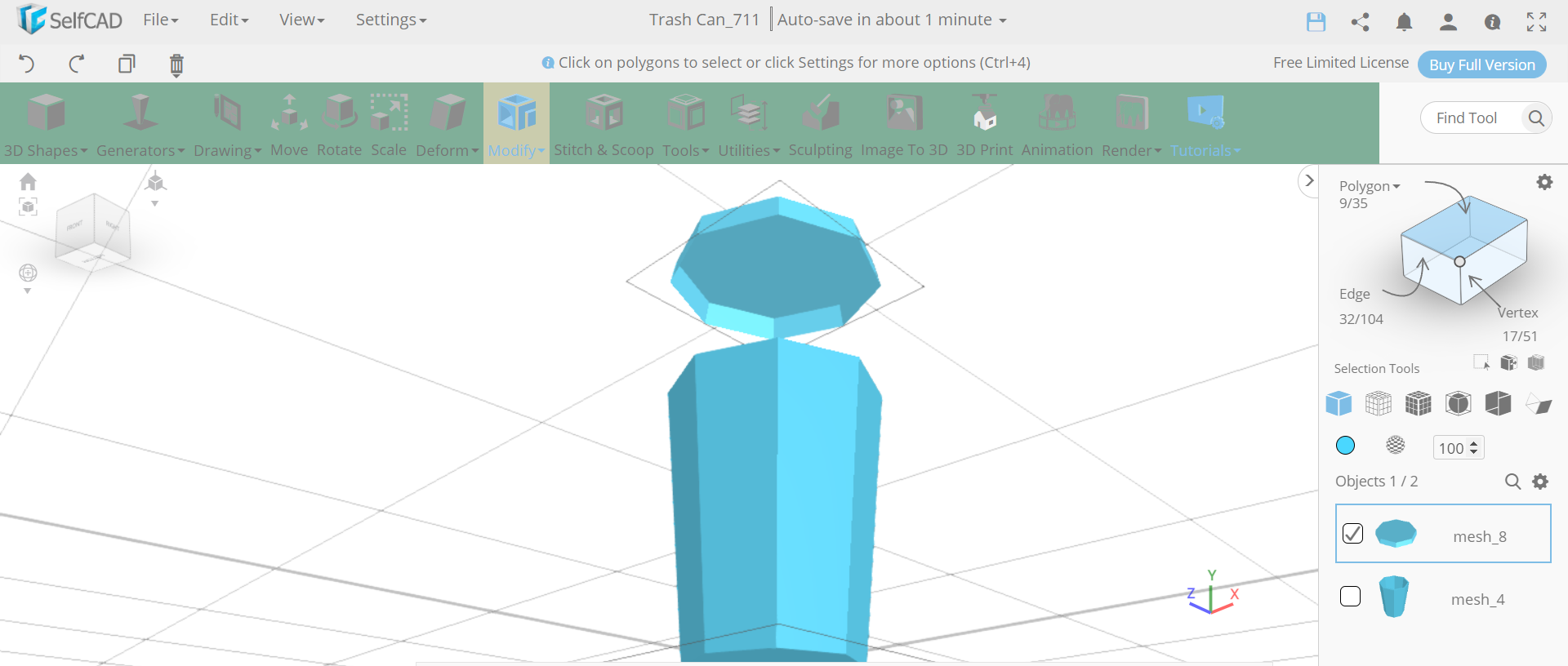Collapse the right side panel arrow
The image size is (1568, 666).
click(1309, 180)
